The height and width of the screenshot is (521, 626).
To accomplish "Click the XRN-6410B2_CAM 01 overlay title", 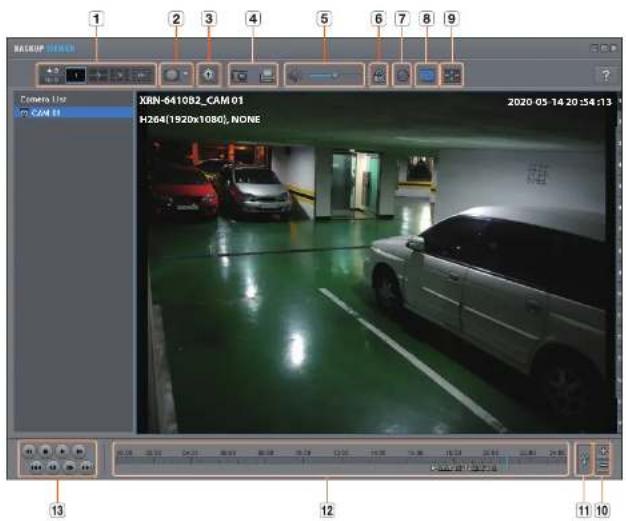I will (x=191, y=100).
